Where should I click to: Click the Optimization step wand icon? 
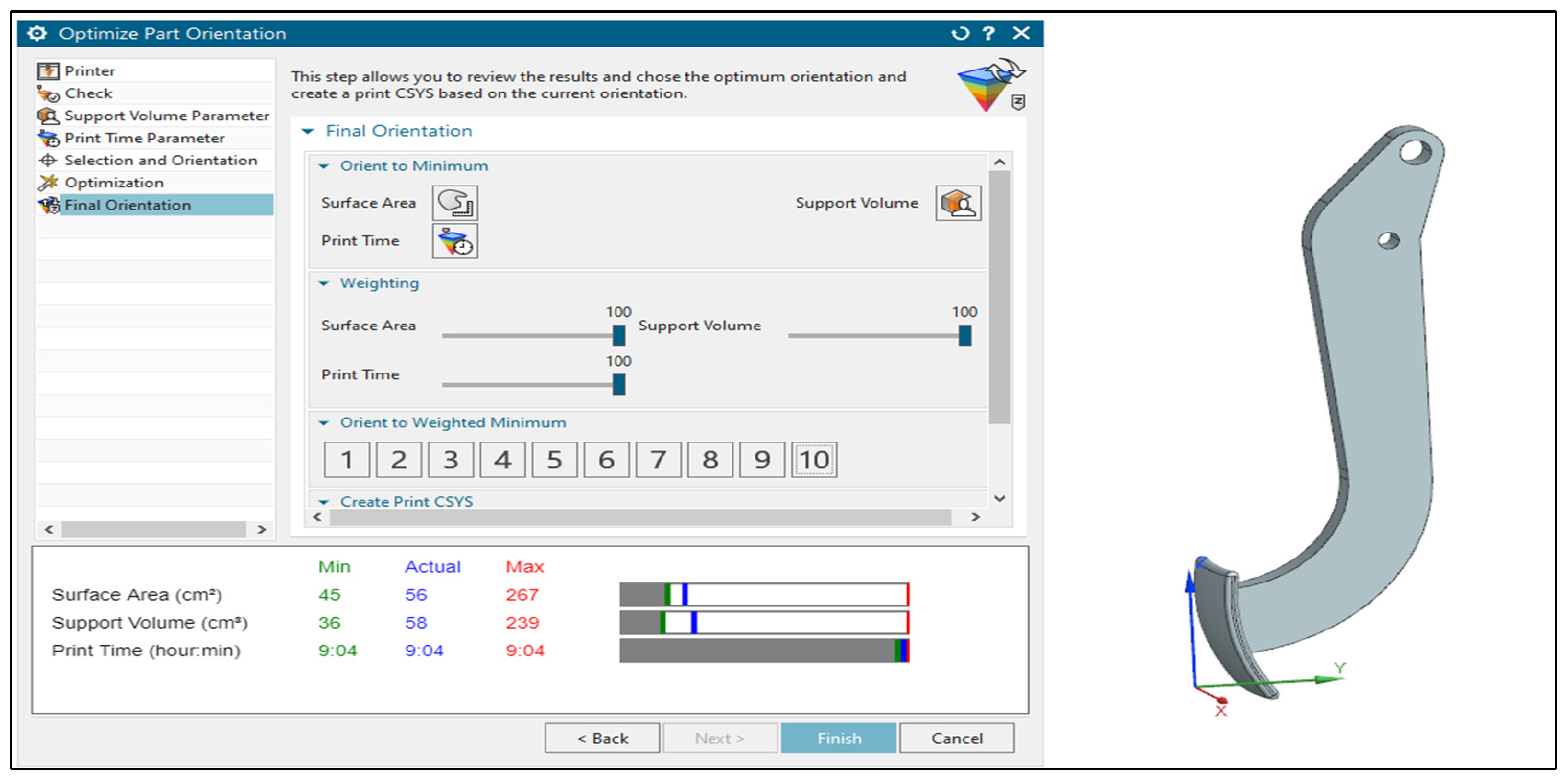tap(49, 183)
